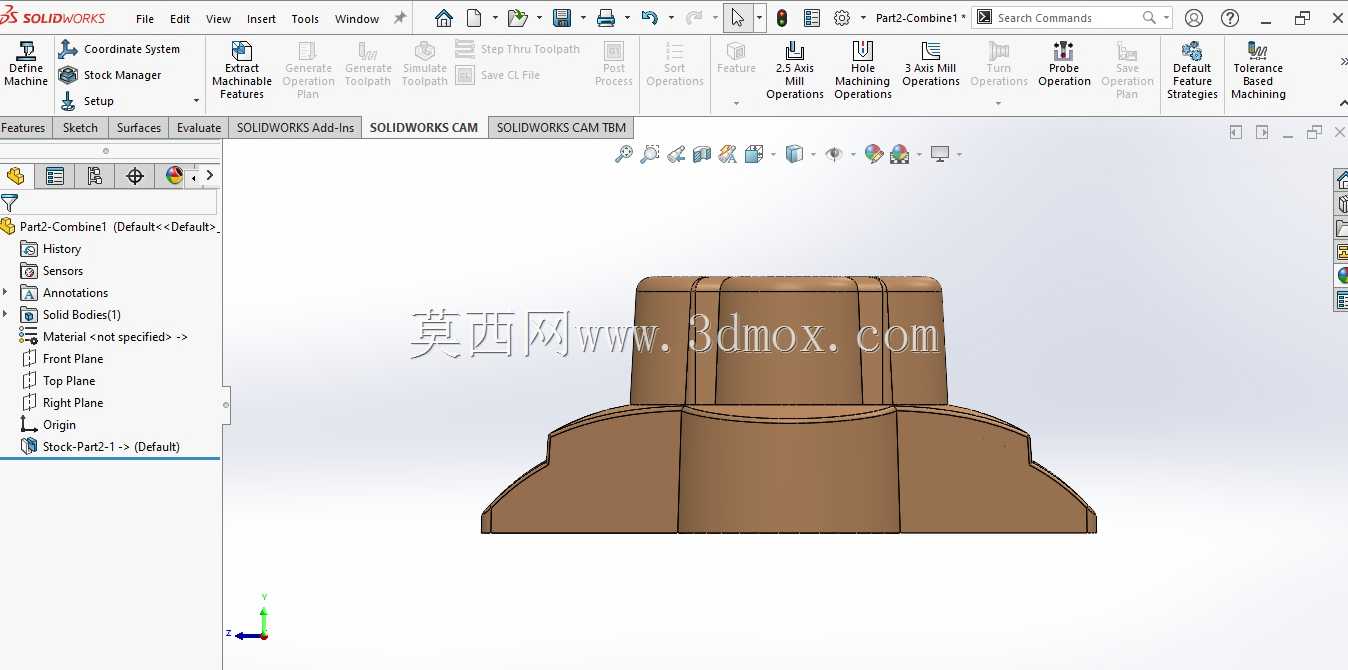1348x670 pixels.
Task: Switch to Sketch ribbon tab
Action: tap(80, 128)
